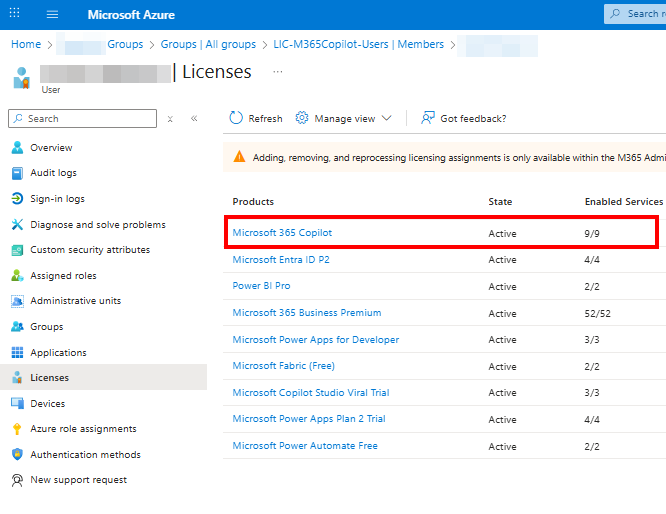Click the Manage view gear icon
The image size is (666, 514).
point(302,118)
